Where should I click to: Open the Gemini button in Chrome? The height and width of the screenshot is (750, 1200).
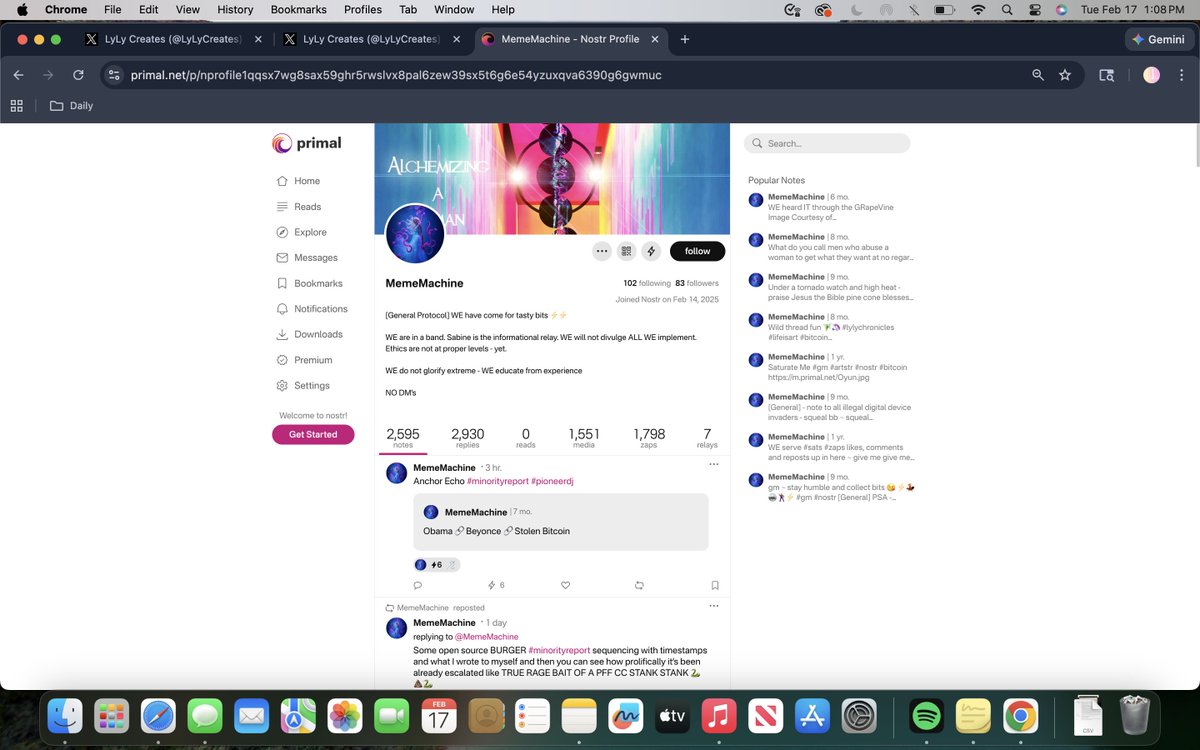pos(1159,40)
